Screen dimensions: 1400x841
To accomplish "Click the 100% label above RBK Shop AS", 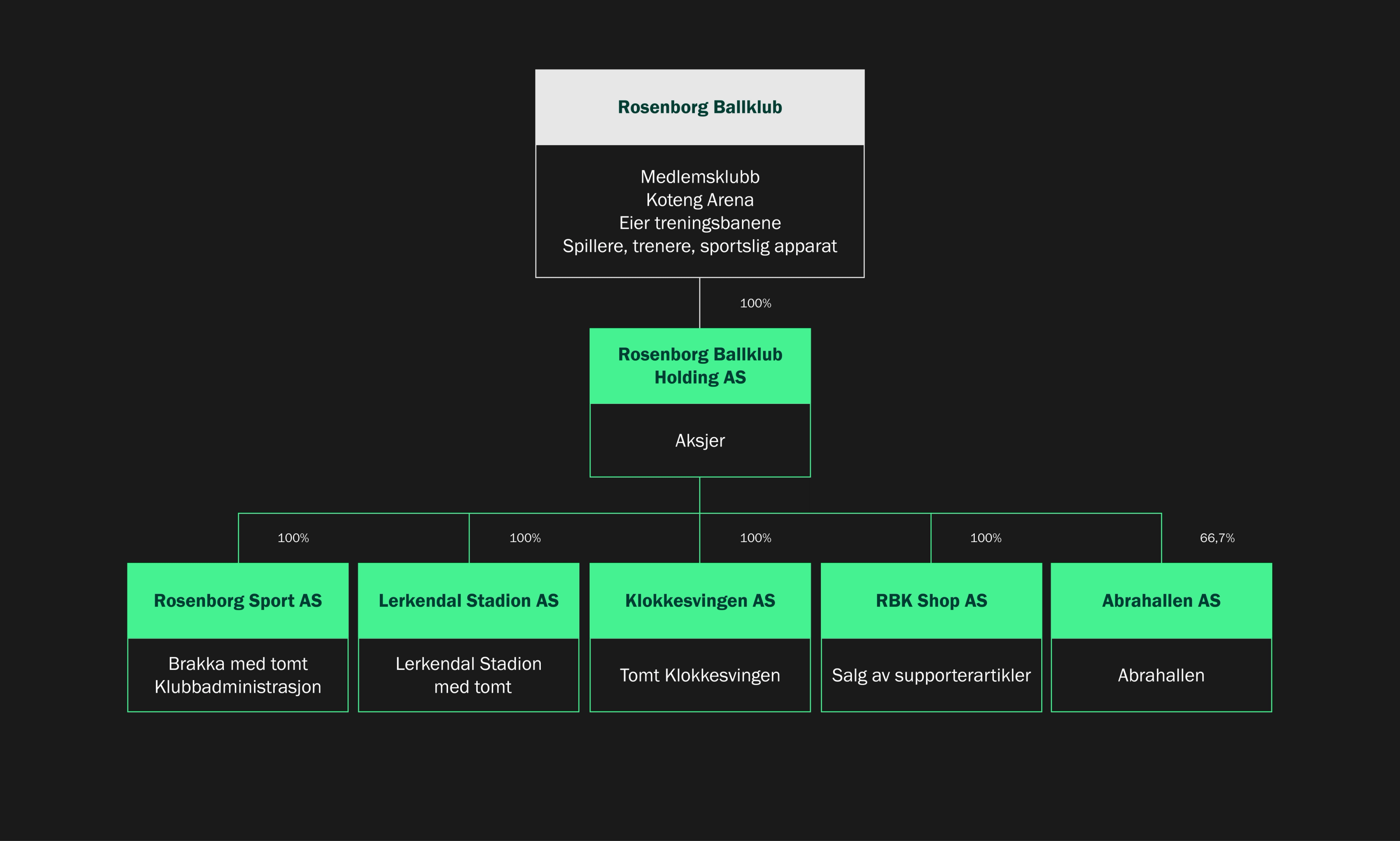I will point(985,538).
